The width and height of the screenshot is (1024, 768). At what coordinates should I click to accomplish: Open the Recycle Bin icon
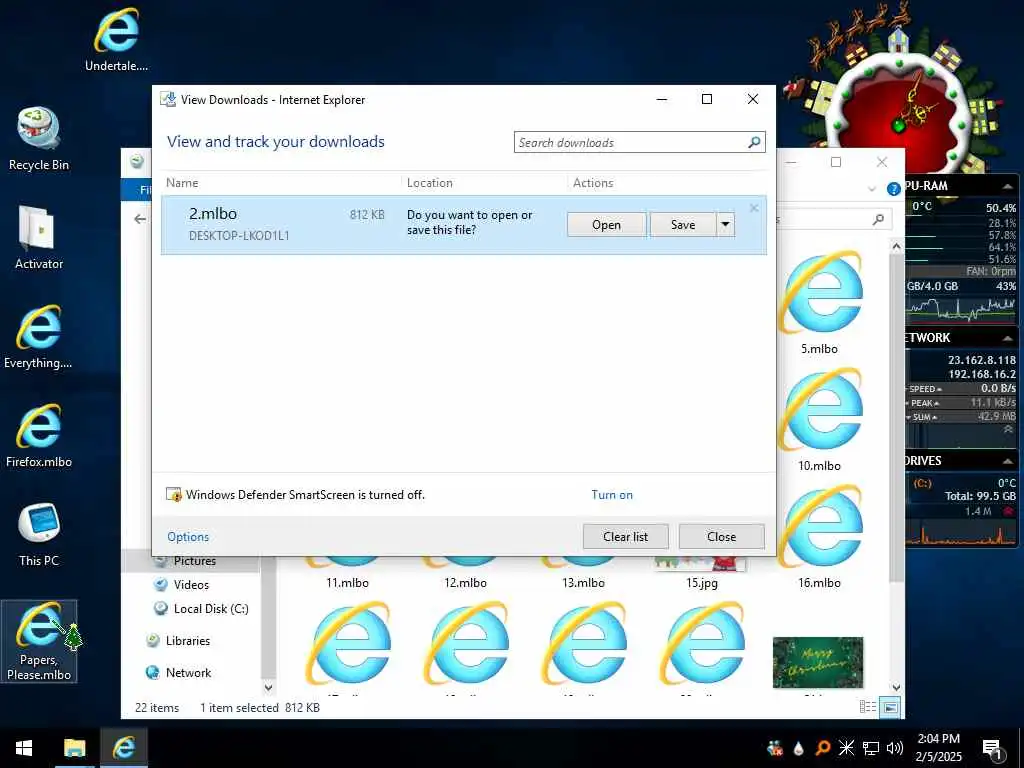point(39,138)
